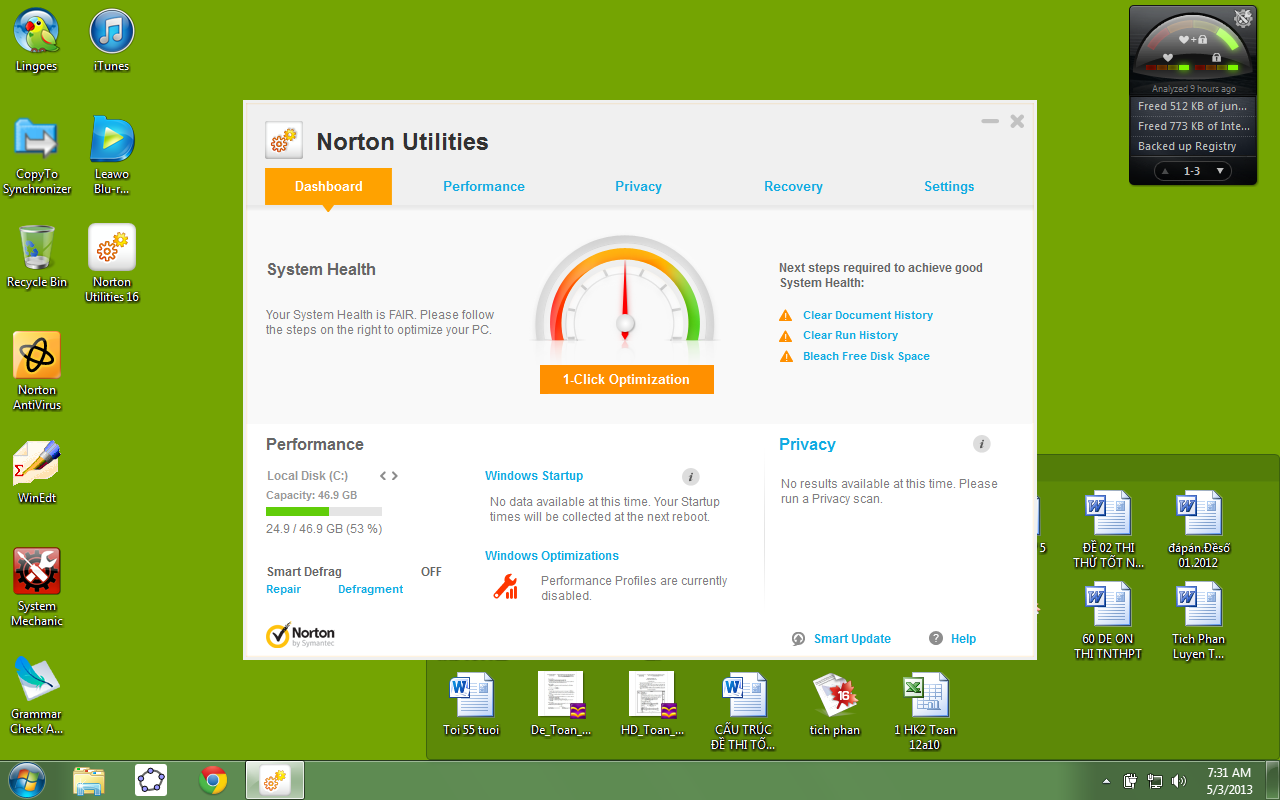The height and width of the screenshot is (800, 1280).
Task: Open settings gear on System Mechanic gadget
Action: pos(1241,17)
